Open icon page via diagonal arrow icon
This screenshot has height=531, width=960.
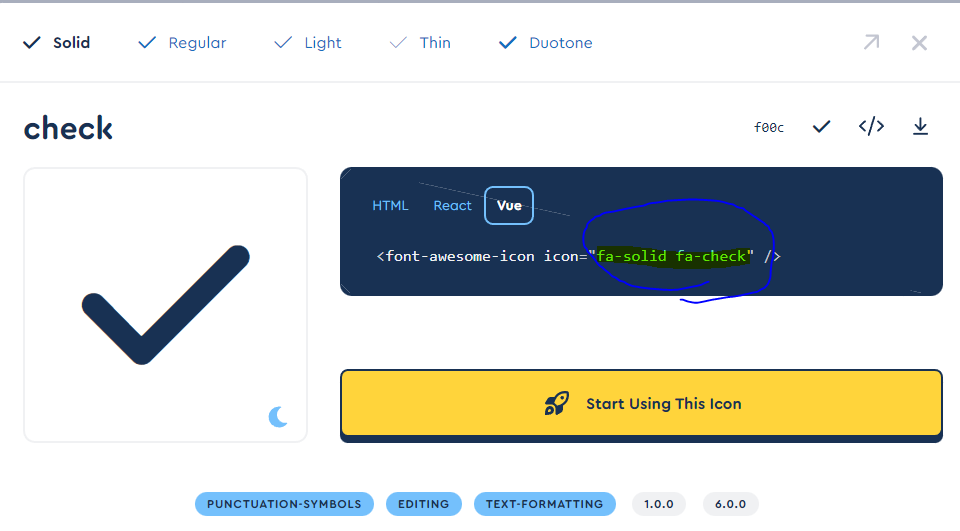[x=871, y=42]
